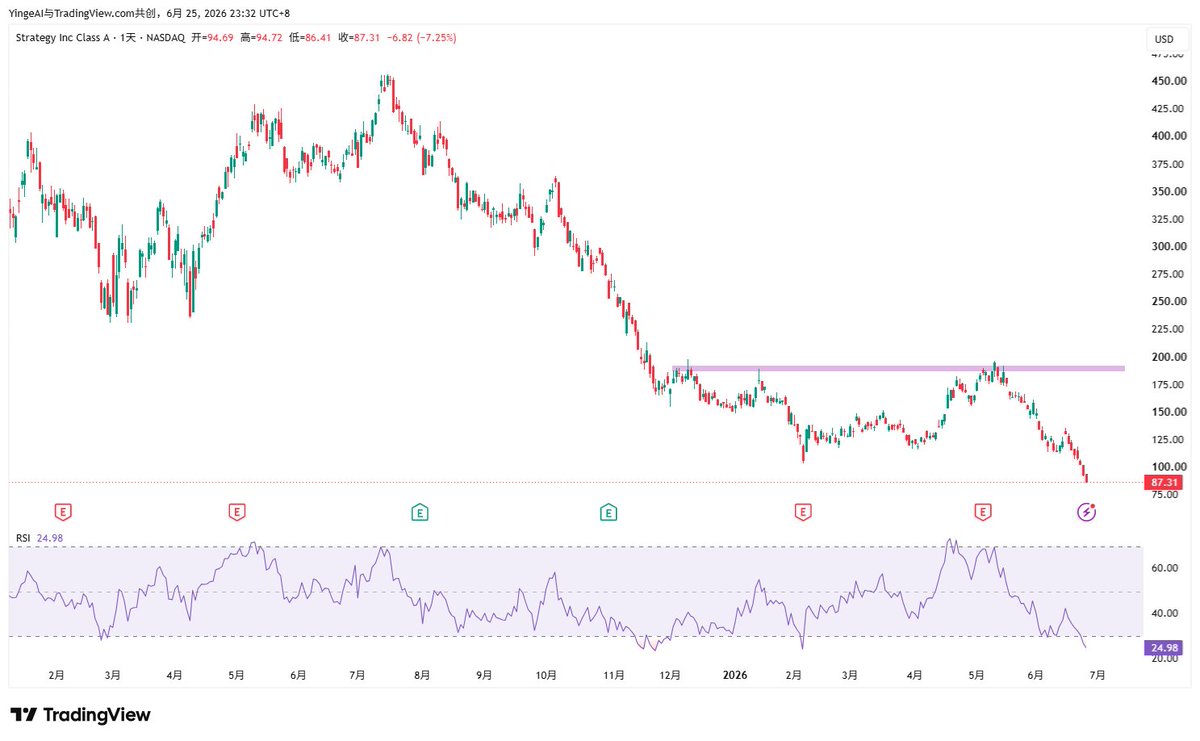Click the 10月 label on the time axis
The height and width of the screenshot is (741, 1200).
tap(546, 676)
